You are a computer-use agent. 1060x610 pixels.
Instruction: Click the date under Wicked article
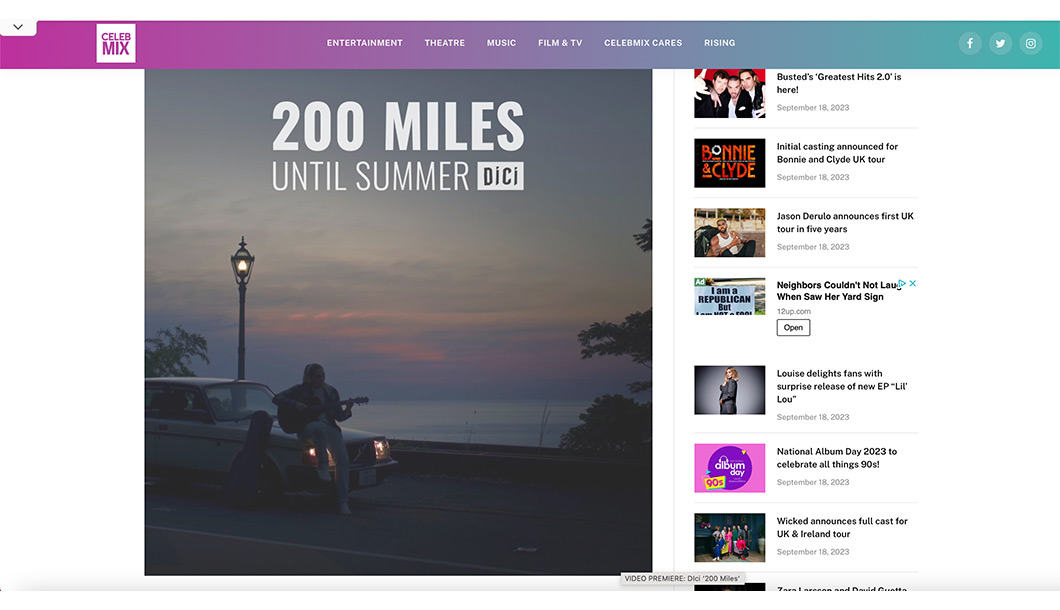pyautogui.click(x=813, y=552)
